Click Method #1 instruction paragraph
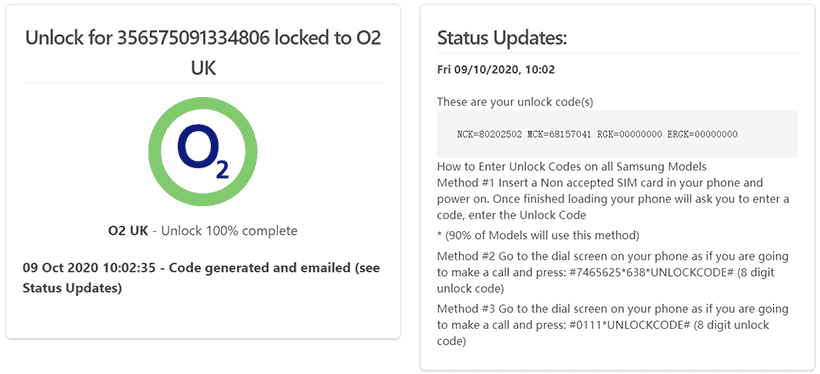Viewport: 820px width, 374px height. (x=613, y=199)
